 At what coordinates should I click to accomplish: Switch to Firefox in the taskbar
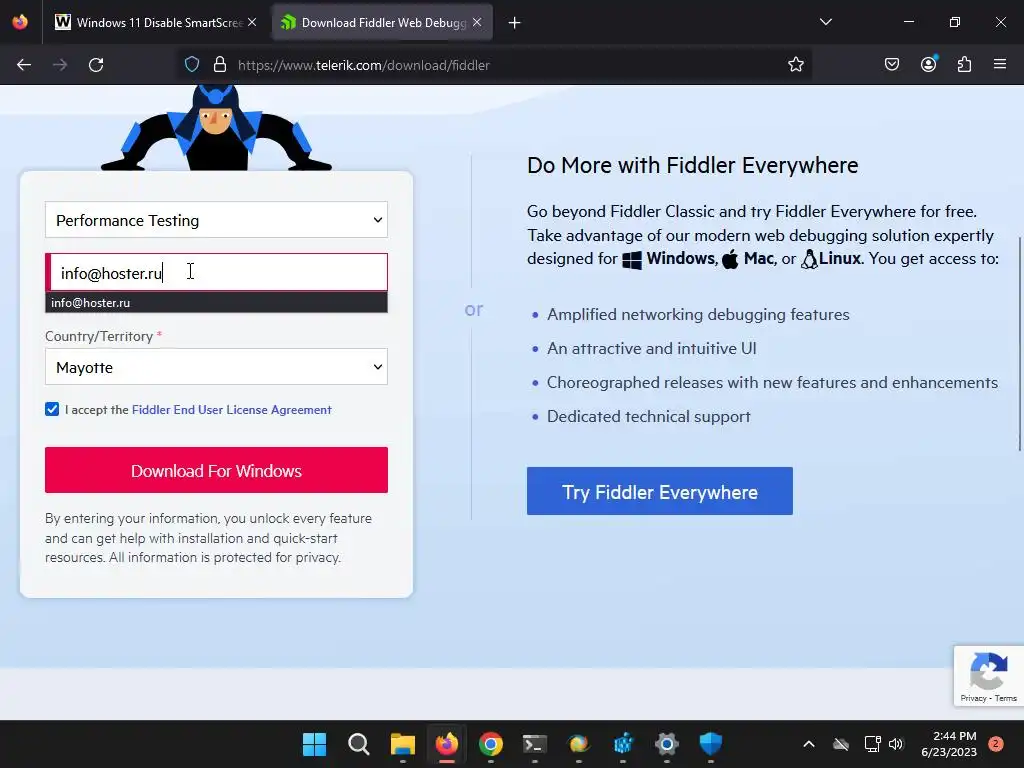coord(447,744)
